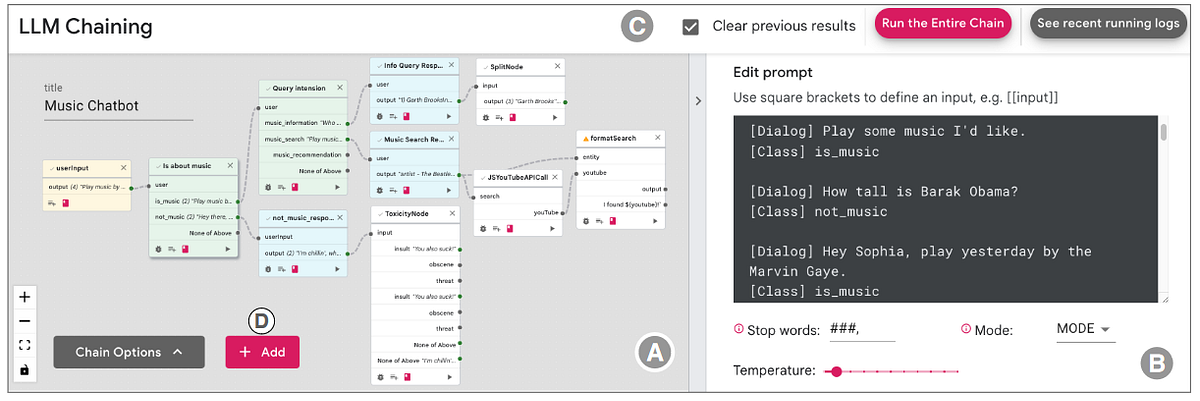Collapse the edit prompt side panel arrow
The height and width of the screenshot is (401, 1200).
tap(698, 100)
